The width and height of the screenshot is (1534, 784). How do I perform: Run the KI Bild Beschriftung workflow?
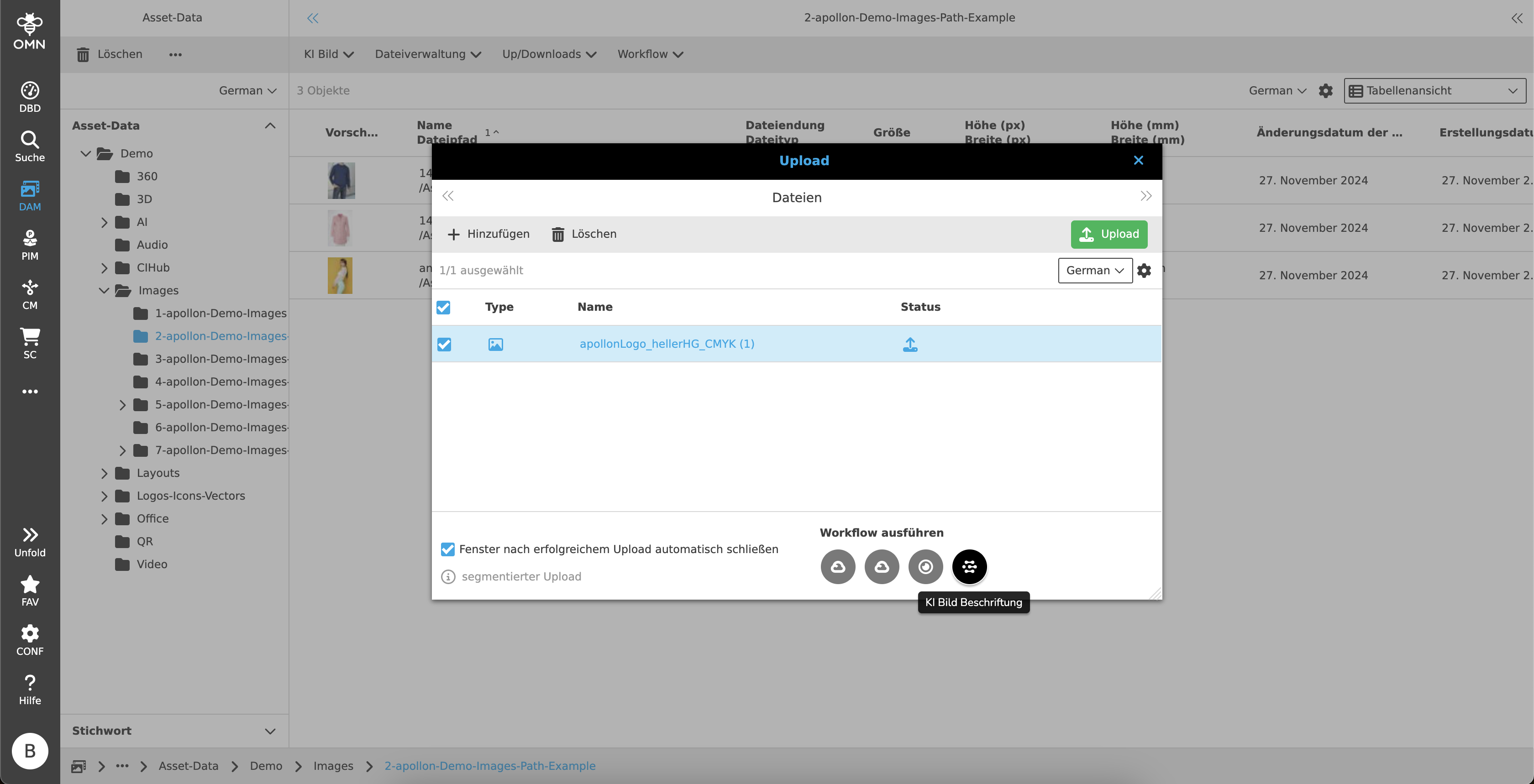pyautogui.click(x=969, y=566)
